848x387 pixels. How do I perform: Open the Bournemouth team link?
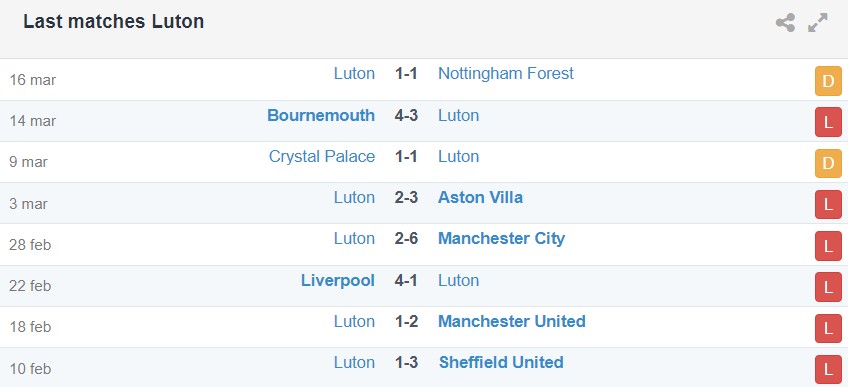pyautogui.click(x=321, y=115)
